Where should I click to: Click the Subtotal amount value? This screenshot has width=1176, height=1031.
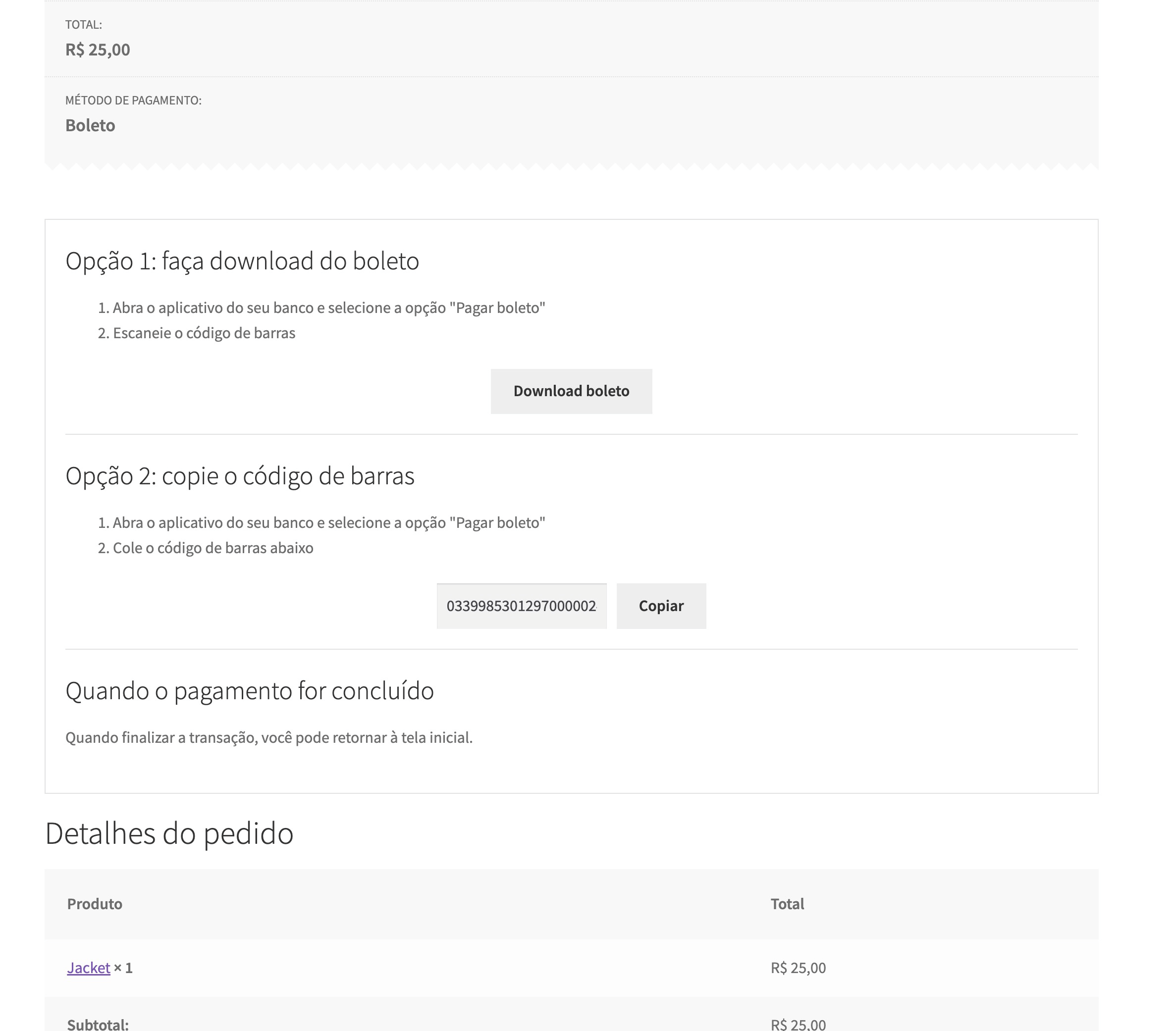798,1024
